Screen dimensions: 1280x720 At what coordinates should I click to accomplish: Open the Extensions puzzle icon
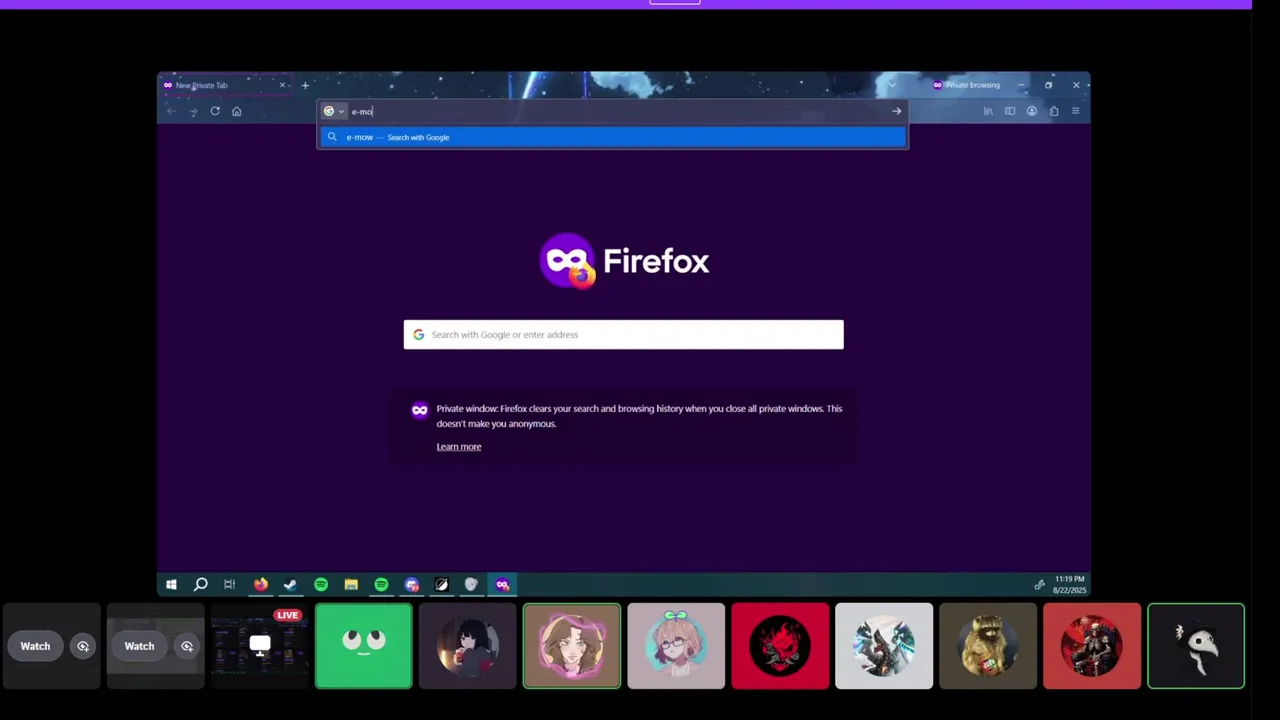1054,111
